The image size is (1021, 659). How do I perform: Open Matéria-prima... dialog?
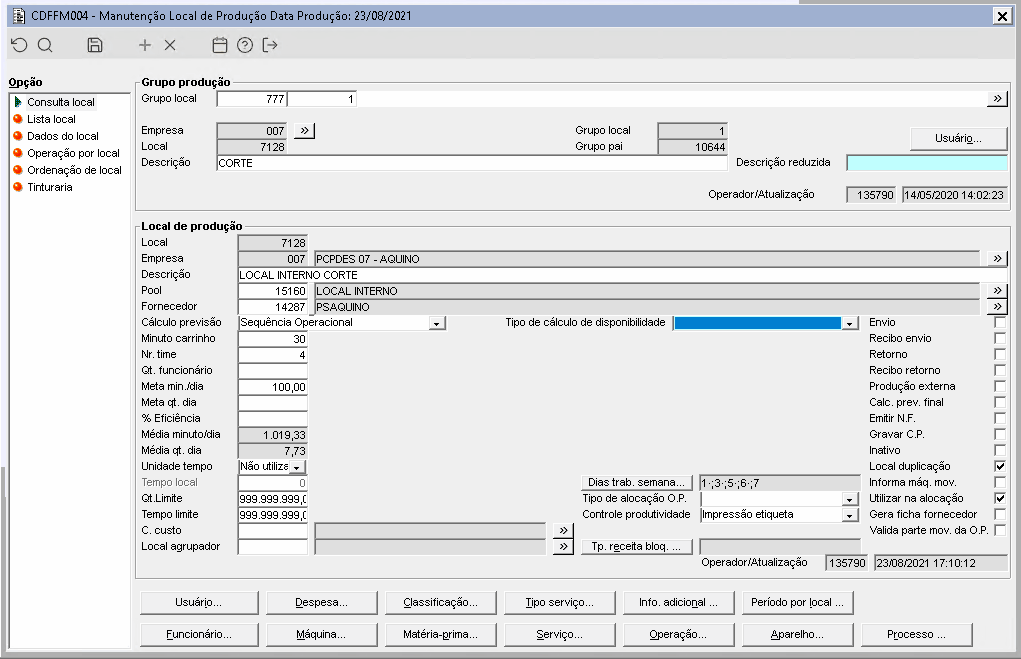(440, 634)
